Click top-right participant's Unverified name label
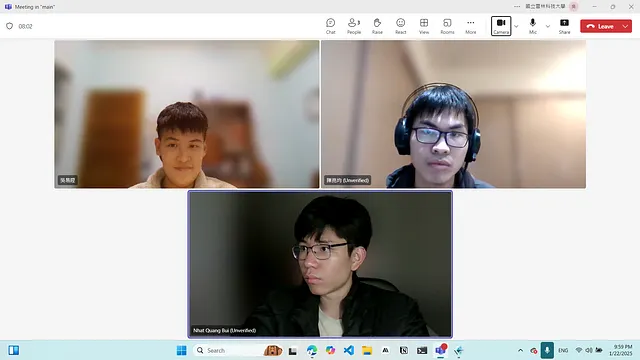The width and height of the screenshot is (640, 360). pos(348,180)
